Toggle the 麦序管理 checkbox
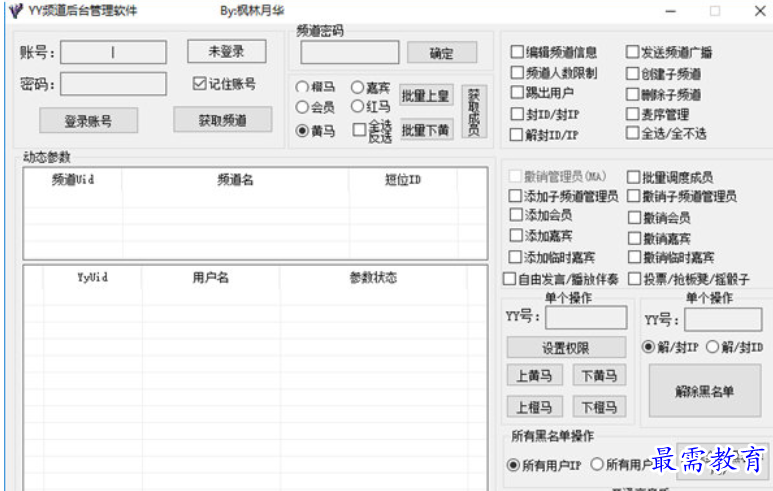Image resolution: width=773 pixels, height=491 pixels. click(632, 114)
